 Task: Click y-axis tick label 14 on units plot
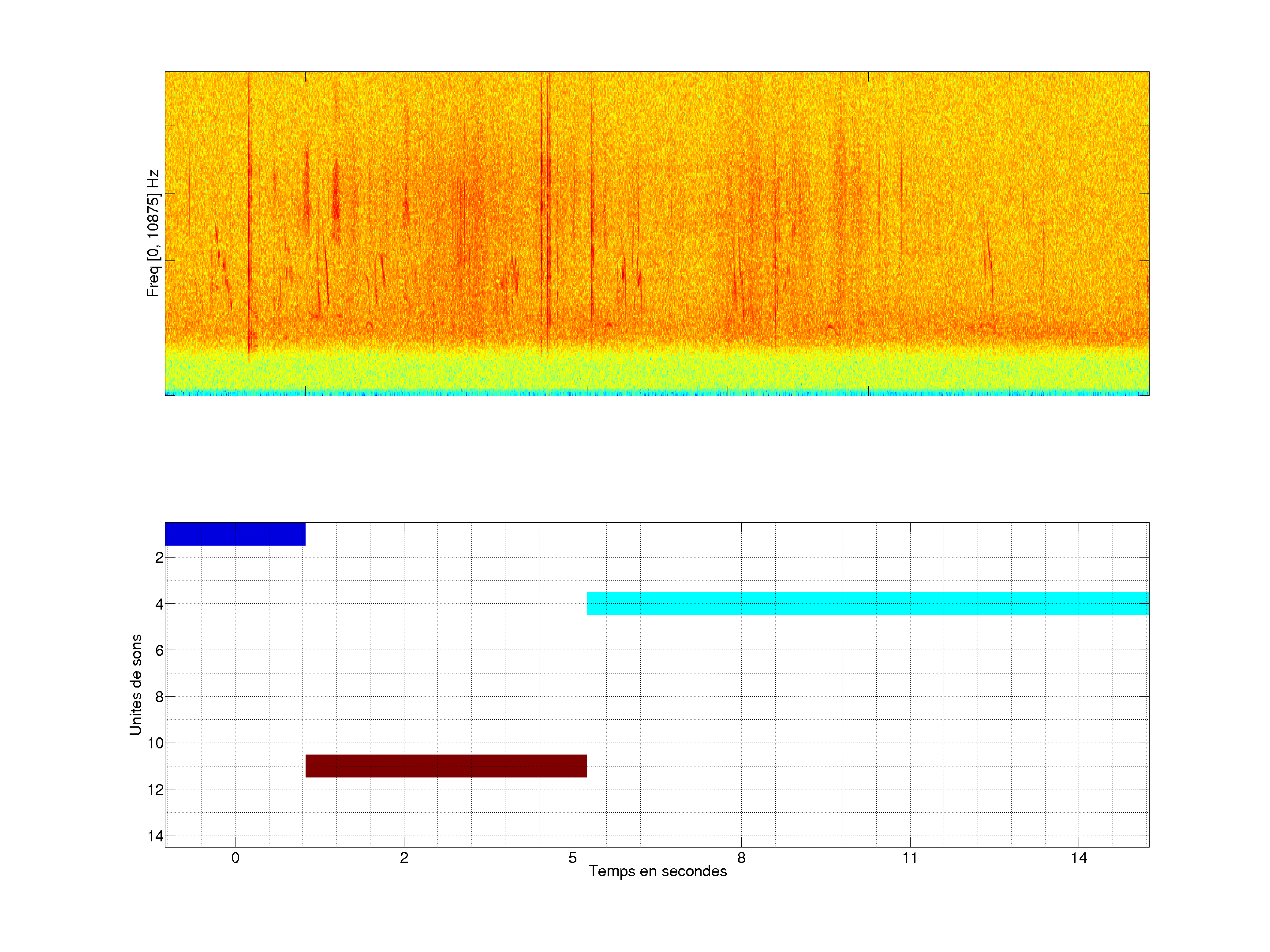[156, 836]
